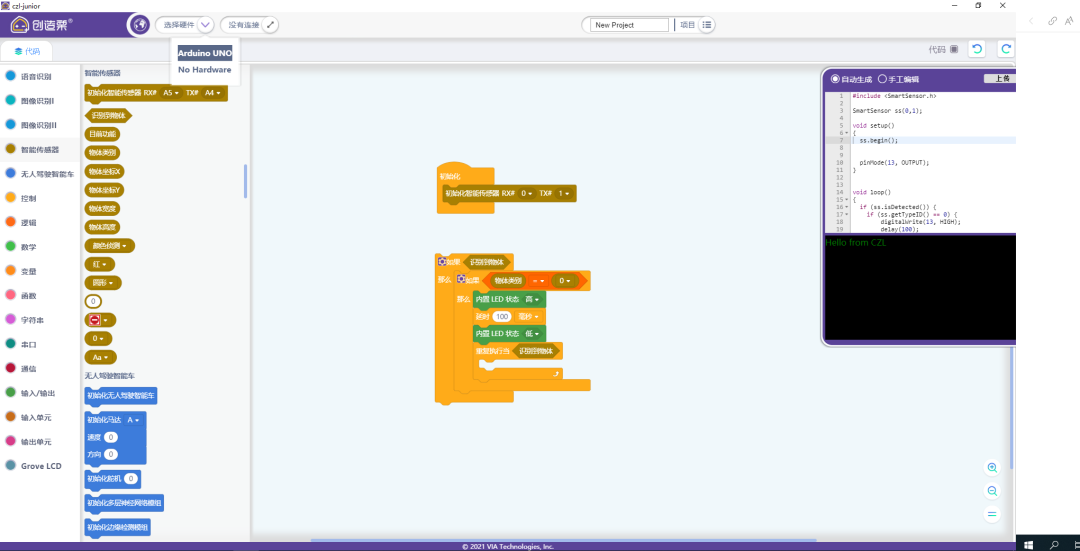Zoom in on the block workspace
Viewport: 1080px width, 551px height.
pos(992,468)
